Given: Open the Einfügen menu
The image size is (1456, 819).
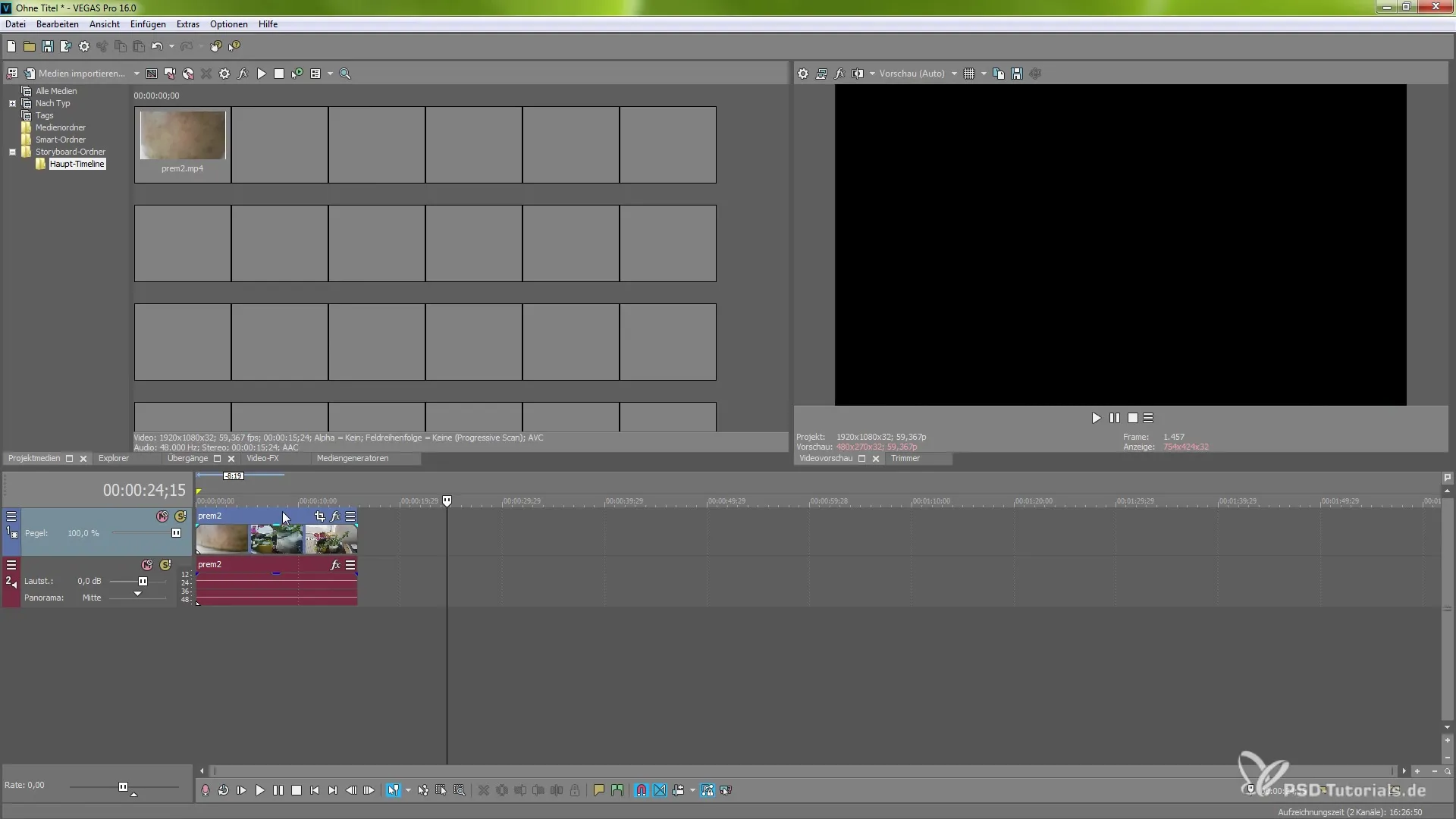Looking at the screenshot, I should pyautogui.click(x=148, y=24).
